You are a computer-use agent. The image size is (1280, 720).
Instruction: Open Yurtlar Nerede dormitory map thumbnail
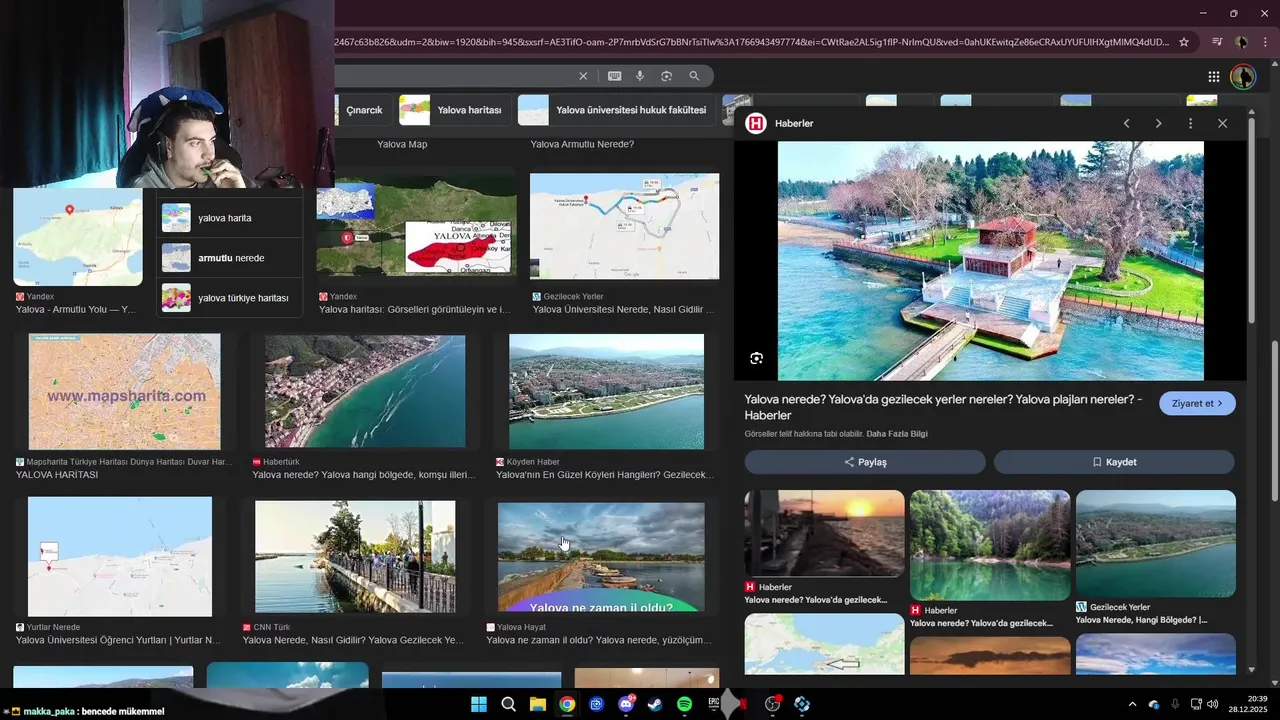click(x=120, y=556)
